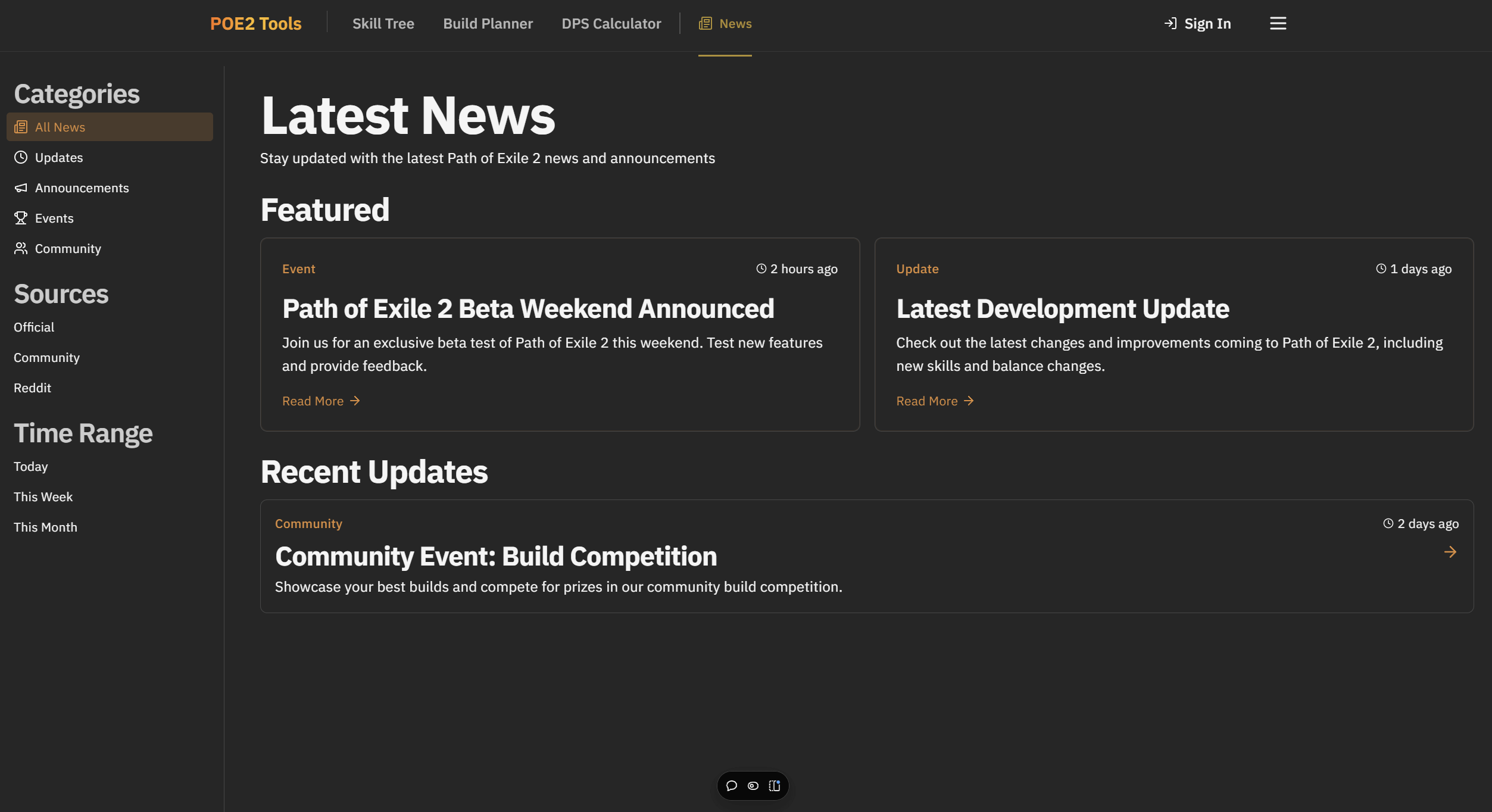Viewport: 1492px width, 812px height.
Task: Open the comment bubble tool at bottom
Action: 731,786
